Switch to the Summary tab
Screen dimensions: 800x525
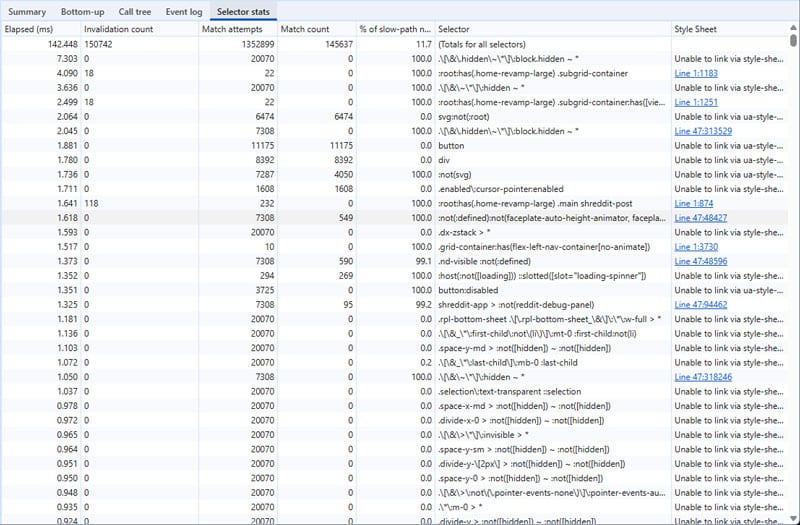(27, 11)
